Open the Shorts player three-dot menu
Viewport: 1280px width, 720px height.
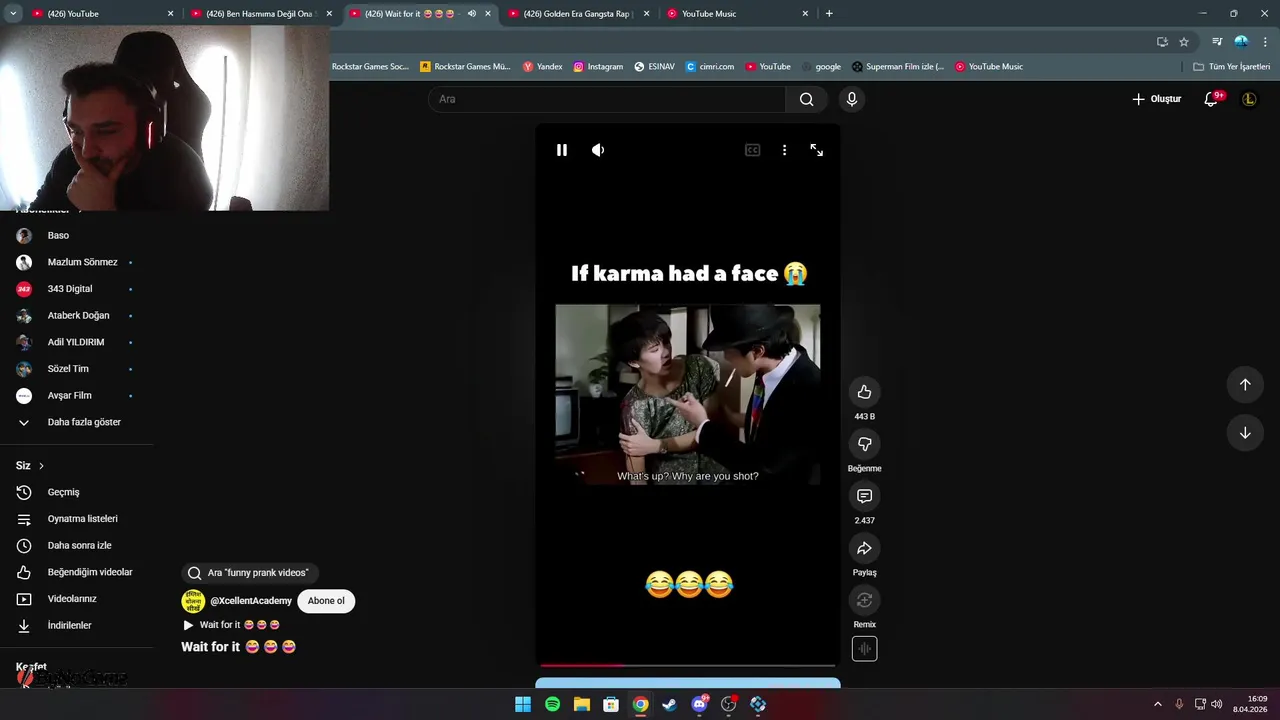784,150
